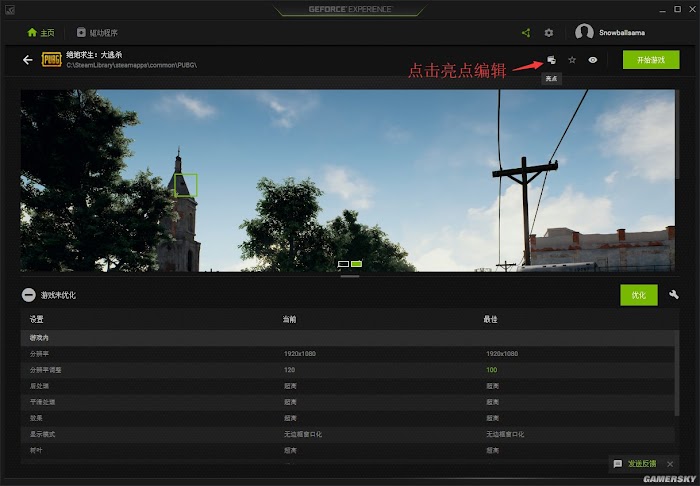Viewport: 700px width, 486px height.
Task: Open custom settings wrench icon
Action: [674, 295]
